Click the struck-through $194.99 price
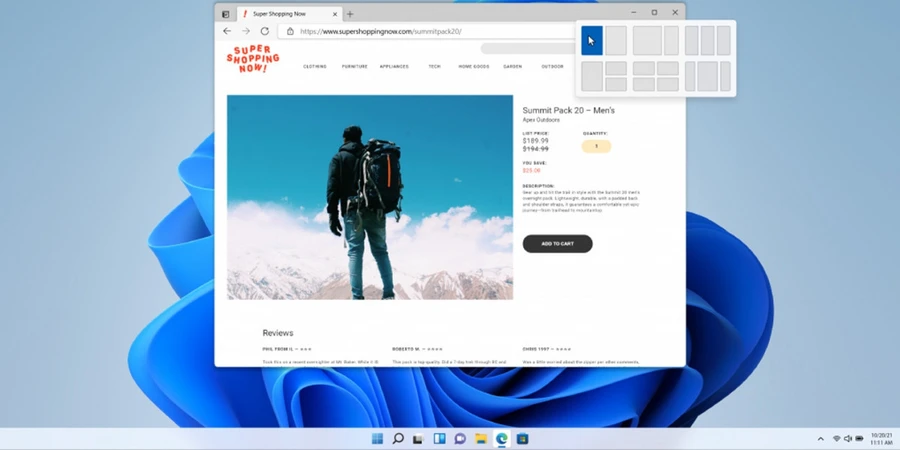This screenshot has width=900, height=450. (535, 149)
